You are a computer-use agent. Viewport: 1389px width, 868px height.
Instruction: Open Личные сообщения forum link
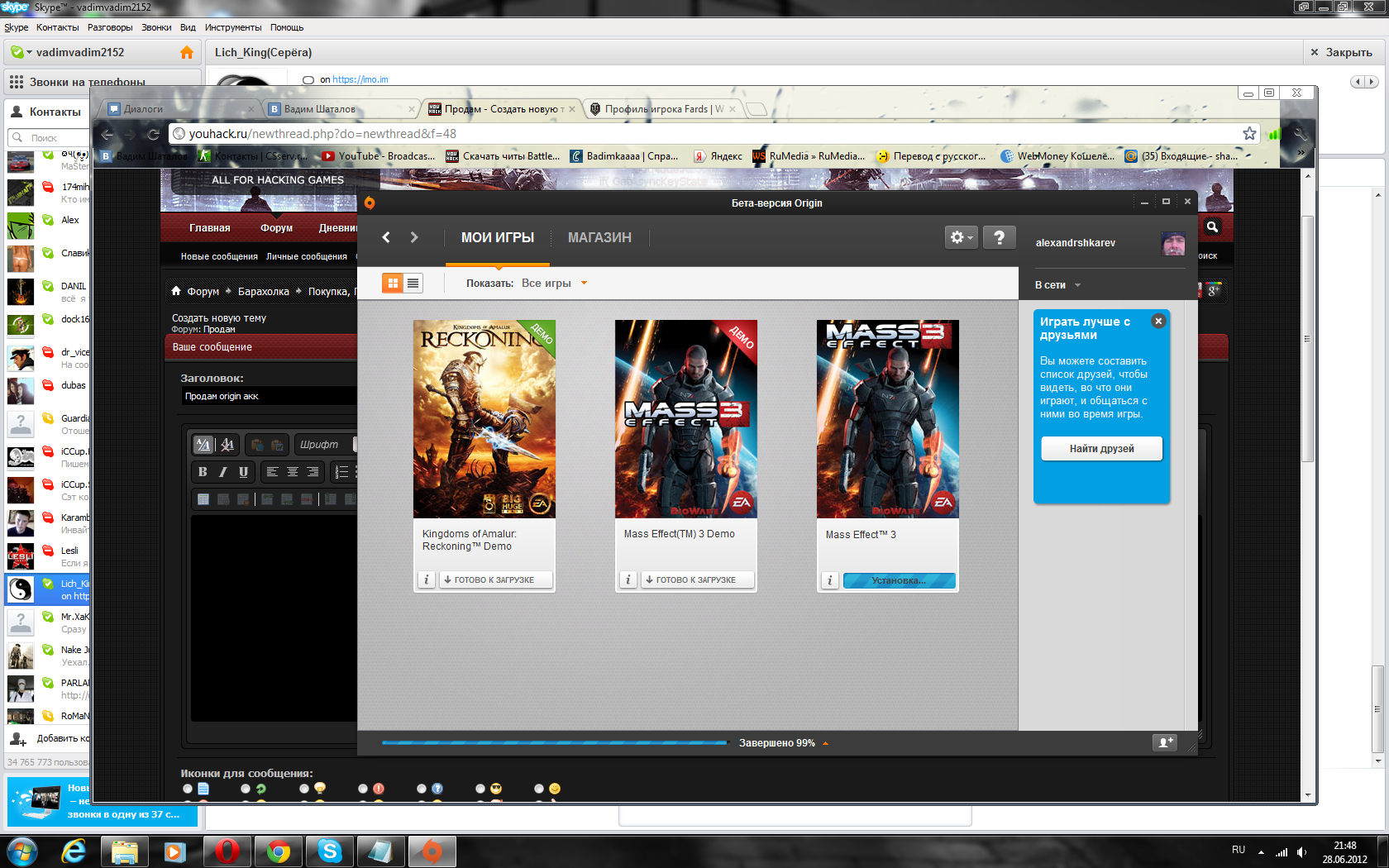pos(307,257)
